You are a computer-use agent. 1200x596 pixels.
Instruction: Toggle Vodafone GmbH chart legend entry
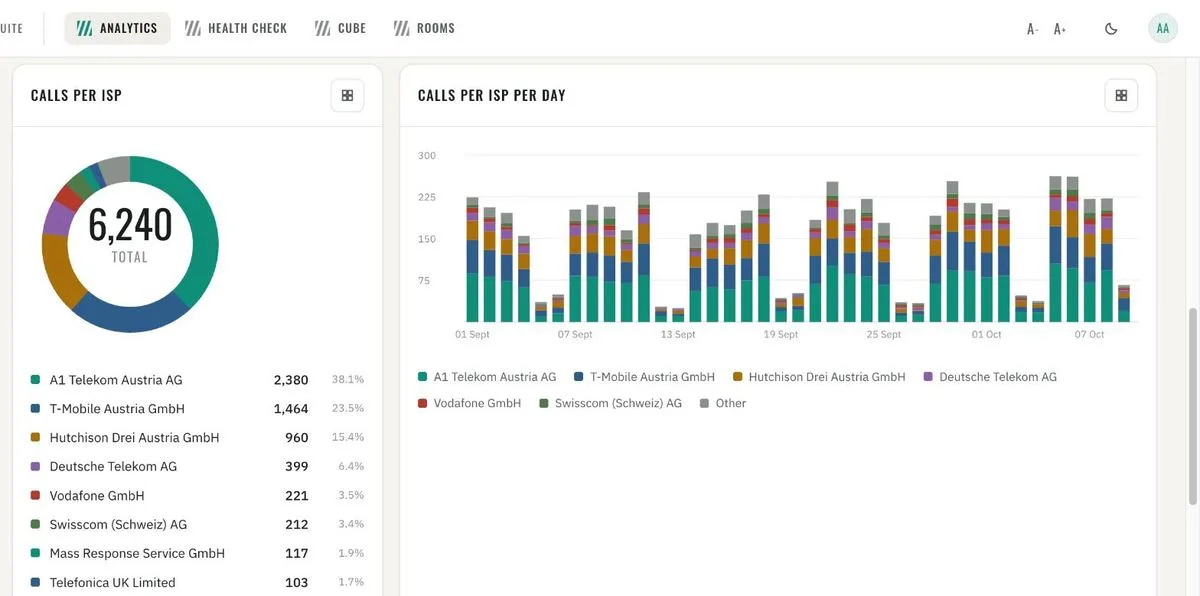[x=470, y=403]
